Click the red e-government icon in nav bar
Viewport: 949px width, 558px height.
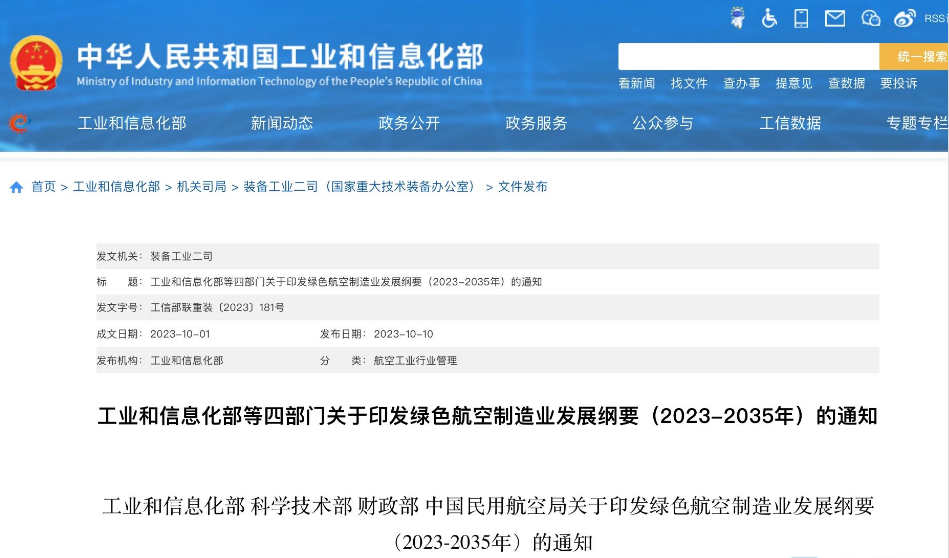(x=19, y=123)
